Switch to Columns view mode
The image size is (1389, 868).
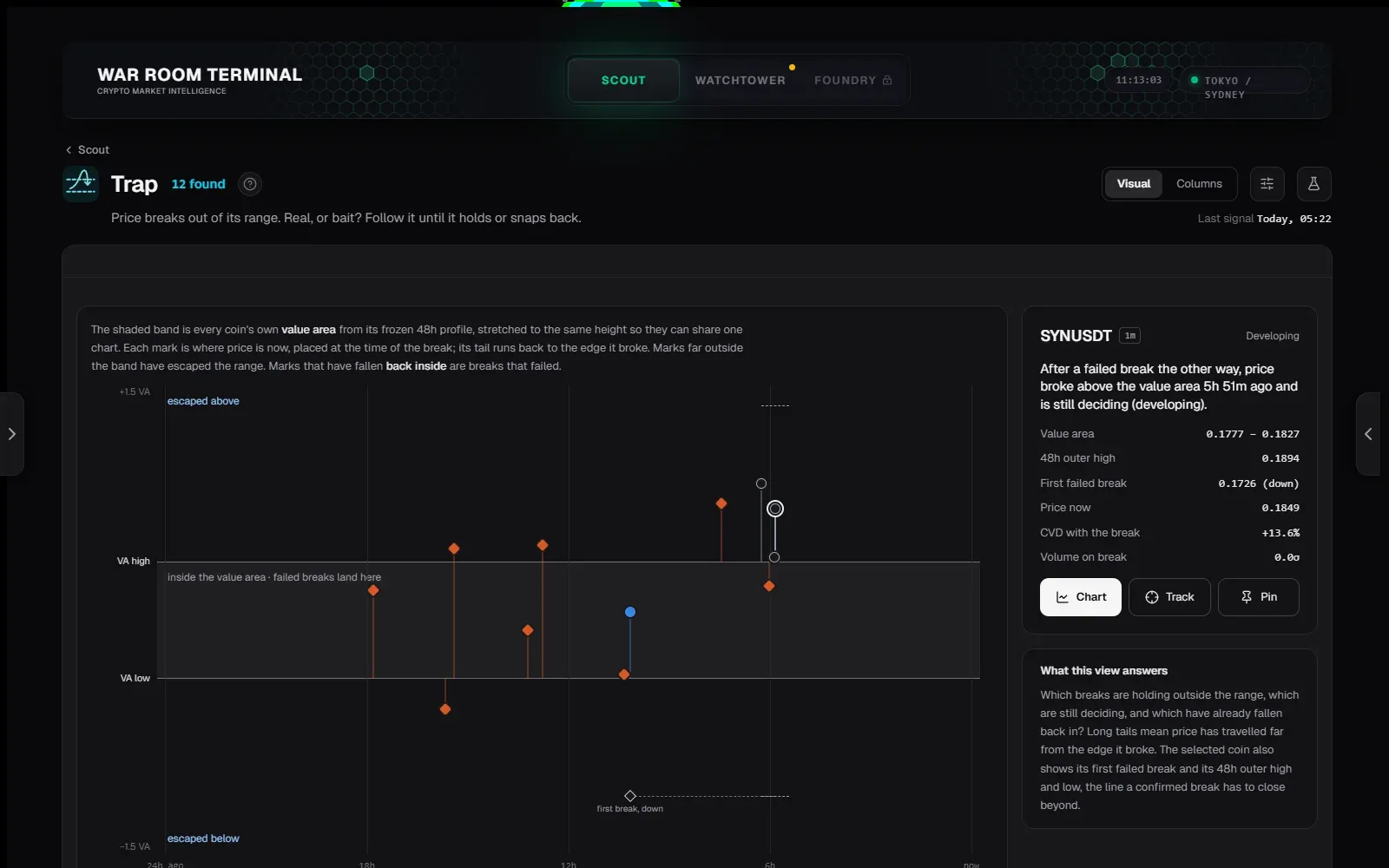1199,183
